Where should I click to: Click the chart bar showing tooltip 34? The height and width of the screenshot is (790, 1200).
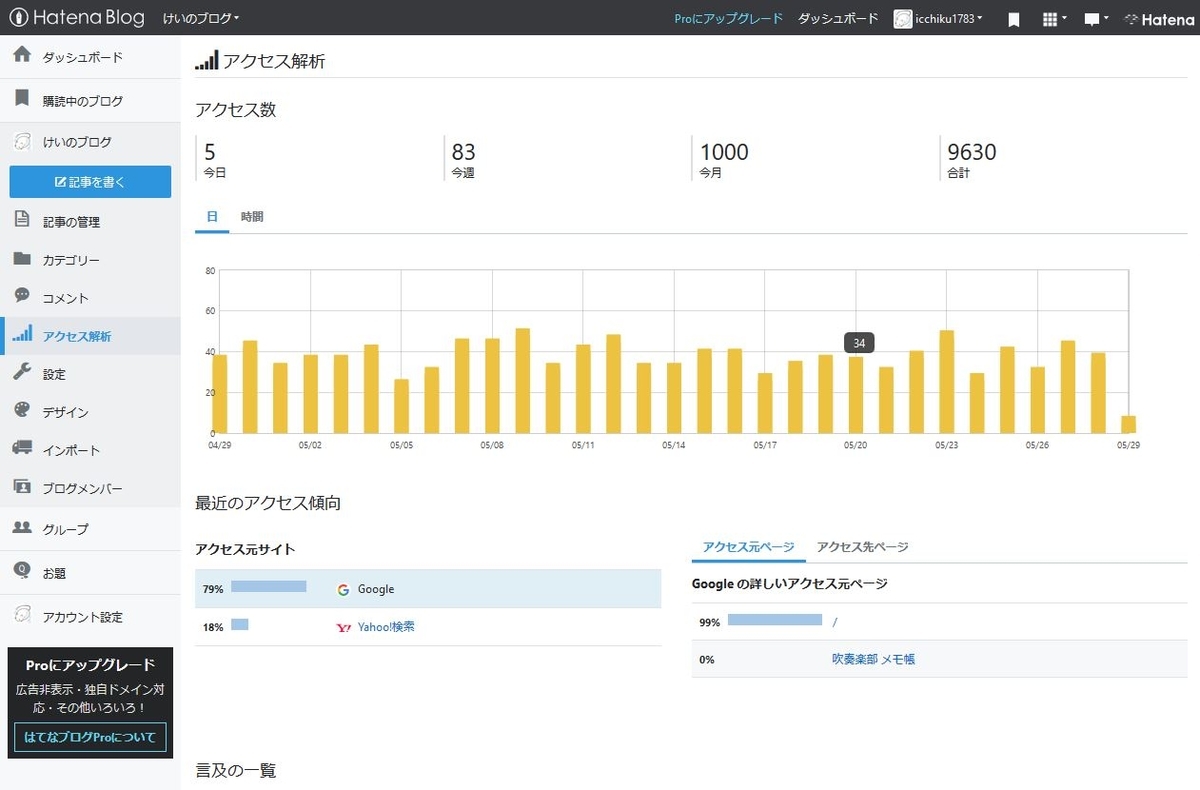[856, 395]
